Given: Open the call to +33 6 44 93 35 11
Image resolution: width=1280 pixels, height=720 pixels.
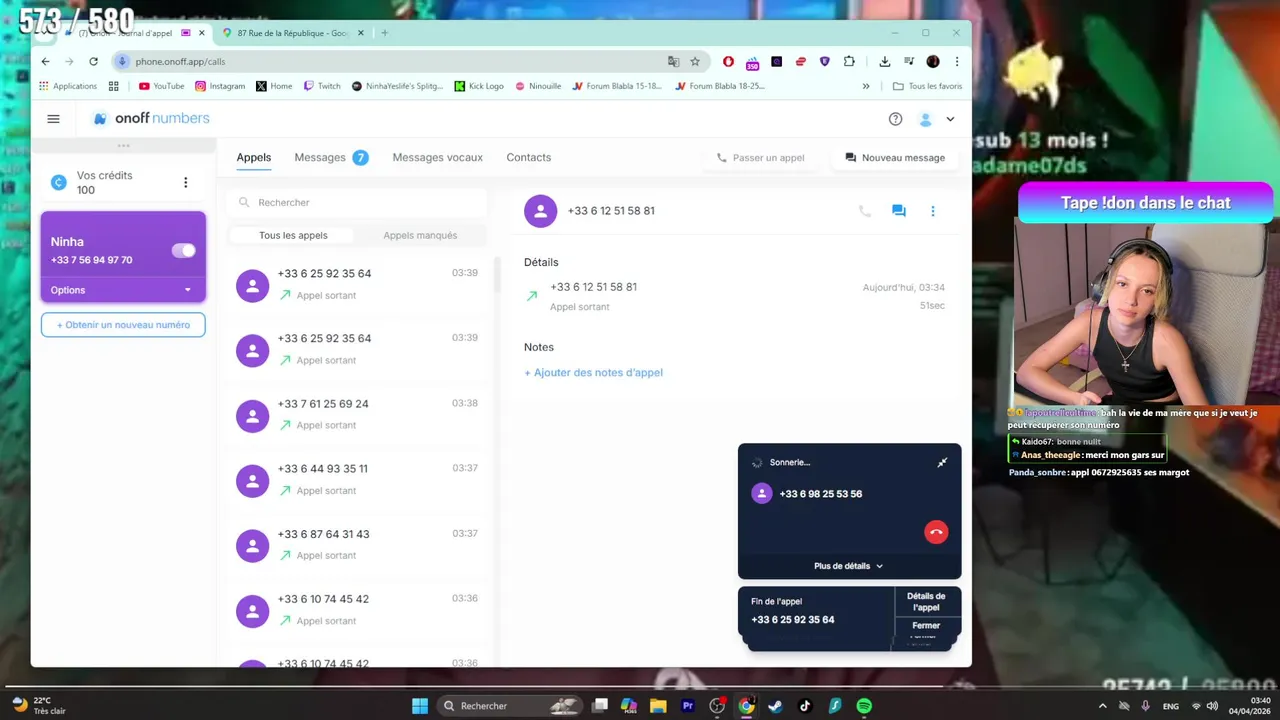Looking at the screenshot, I should [x=357, y=480].
